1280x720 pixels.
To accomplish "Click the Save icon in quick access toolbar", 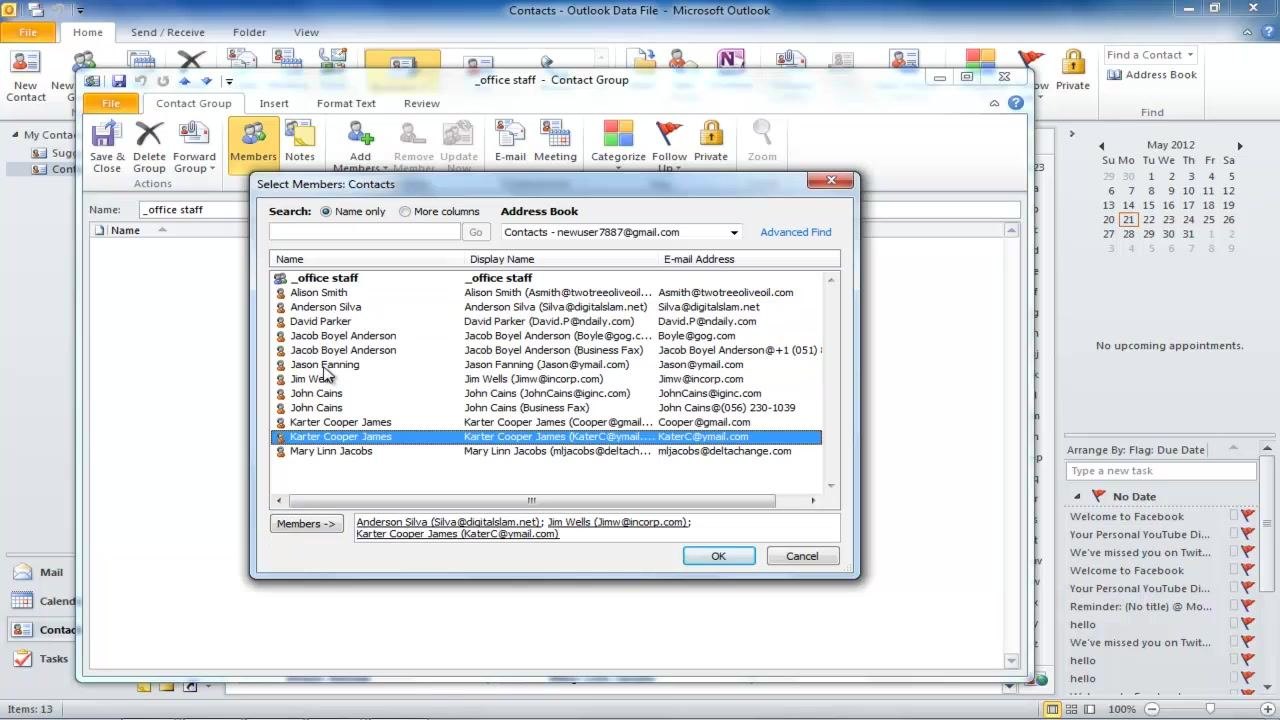I will click(x=119, y=81).
